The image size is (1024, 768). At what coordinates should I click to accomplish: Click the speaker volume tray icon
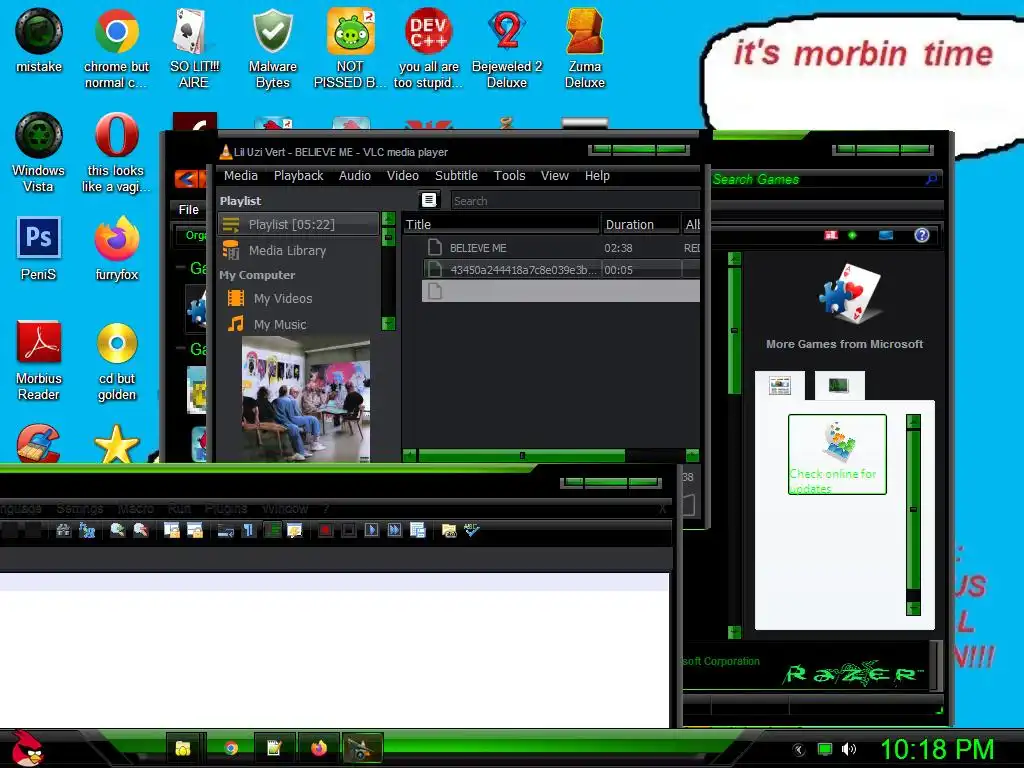(x=848, y=749)
